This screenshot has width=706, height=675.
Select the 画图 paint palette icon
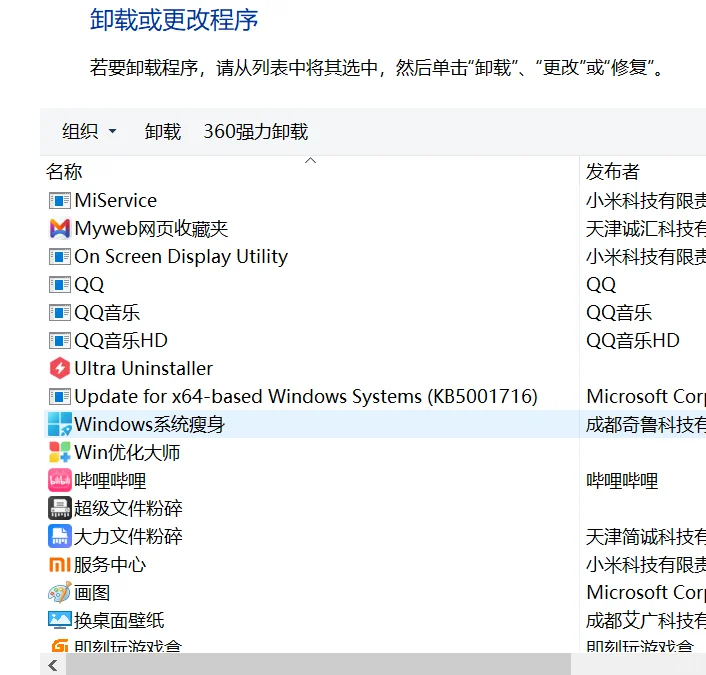pyautogui.click(x=59, y=592)
